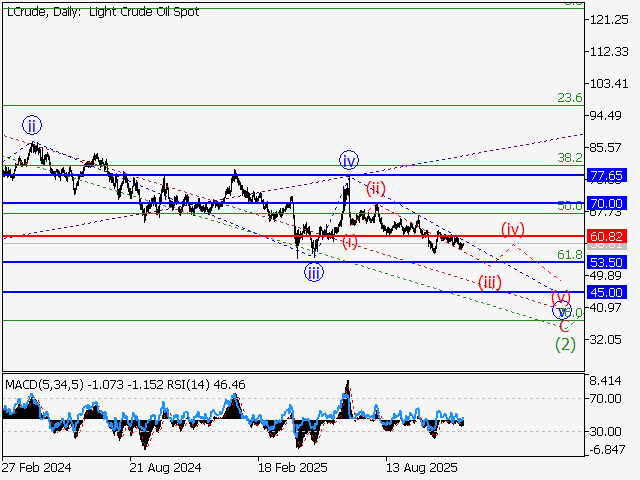Select the red (iii) projected wave label

(x=489, y=281)
